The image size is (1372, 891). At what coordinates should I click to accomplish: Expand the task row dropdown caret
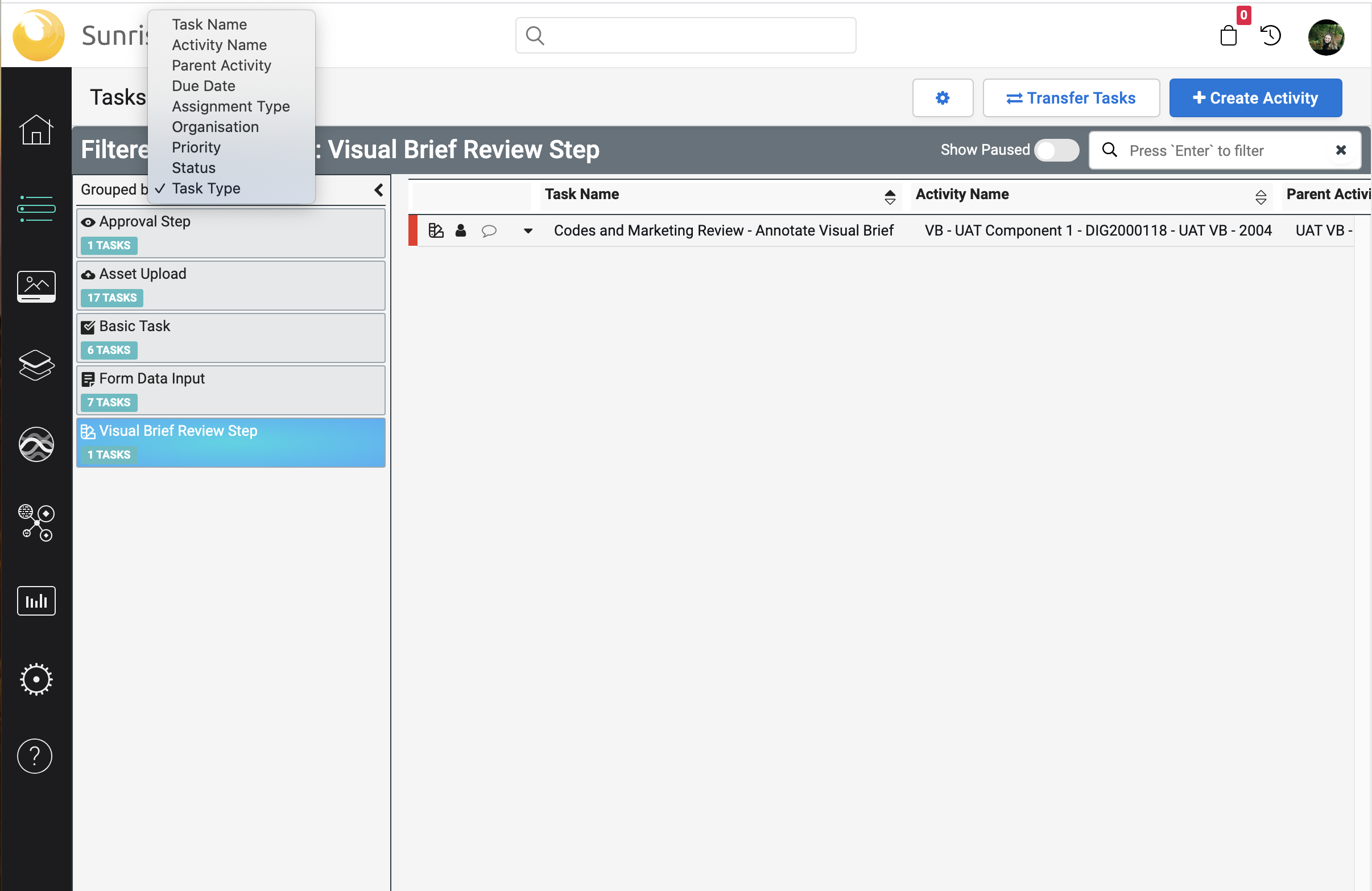pyautogui.click(x=527, y=230)
